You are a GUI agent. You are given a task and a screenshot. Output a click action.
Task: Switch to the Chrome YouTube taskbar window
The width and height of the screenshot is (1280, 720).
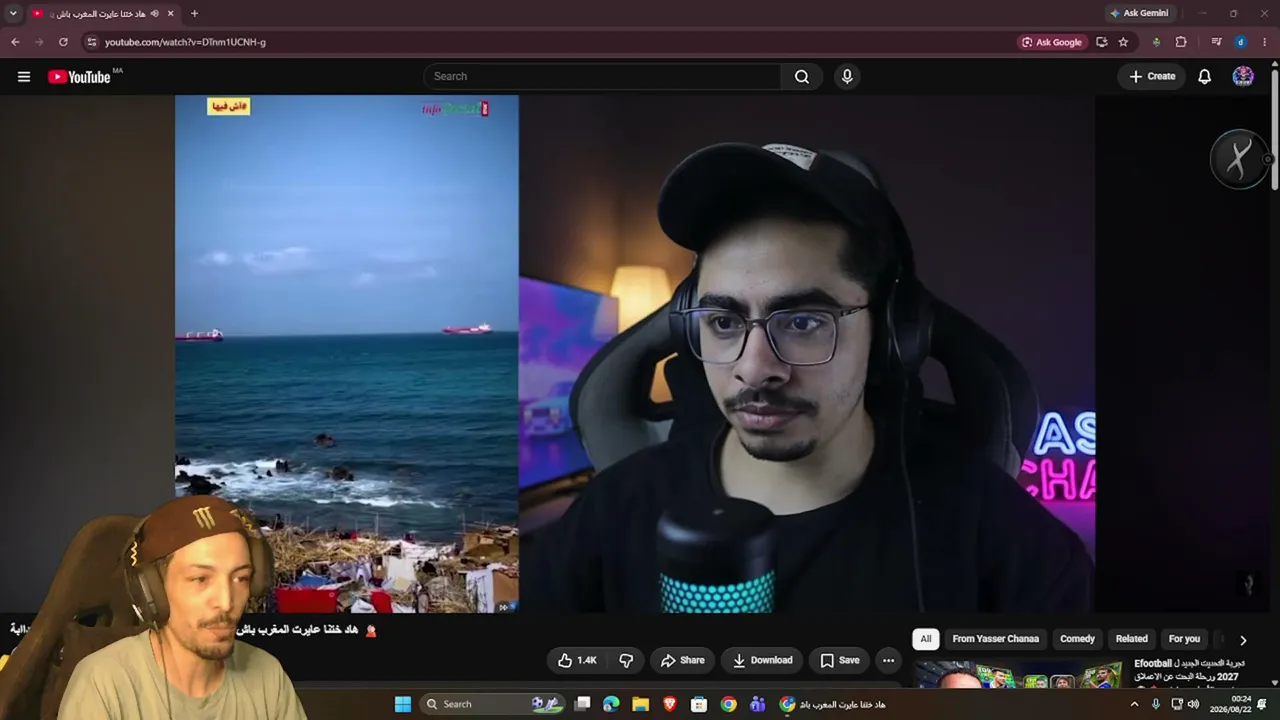[833, 704]
